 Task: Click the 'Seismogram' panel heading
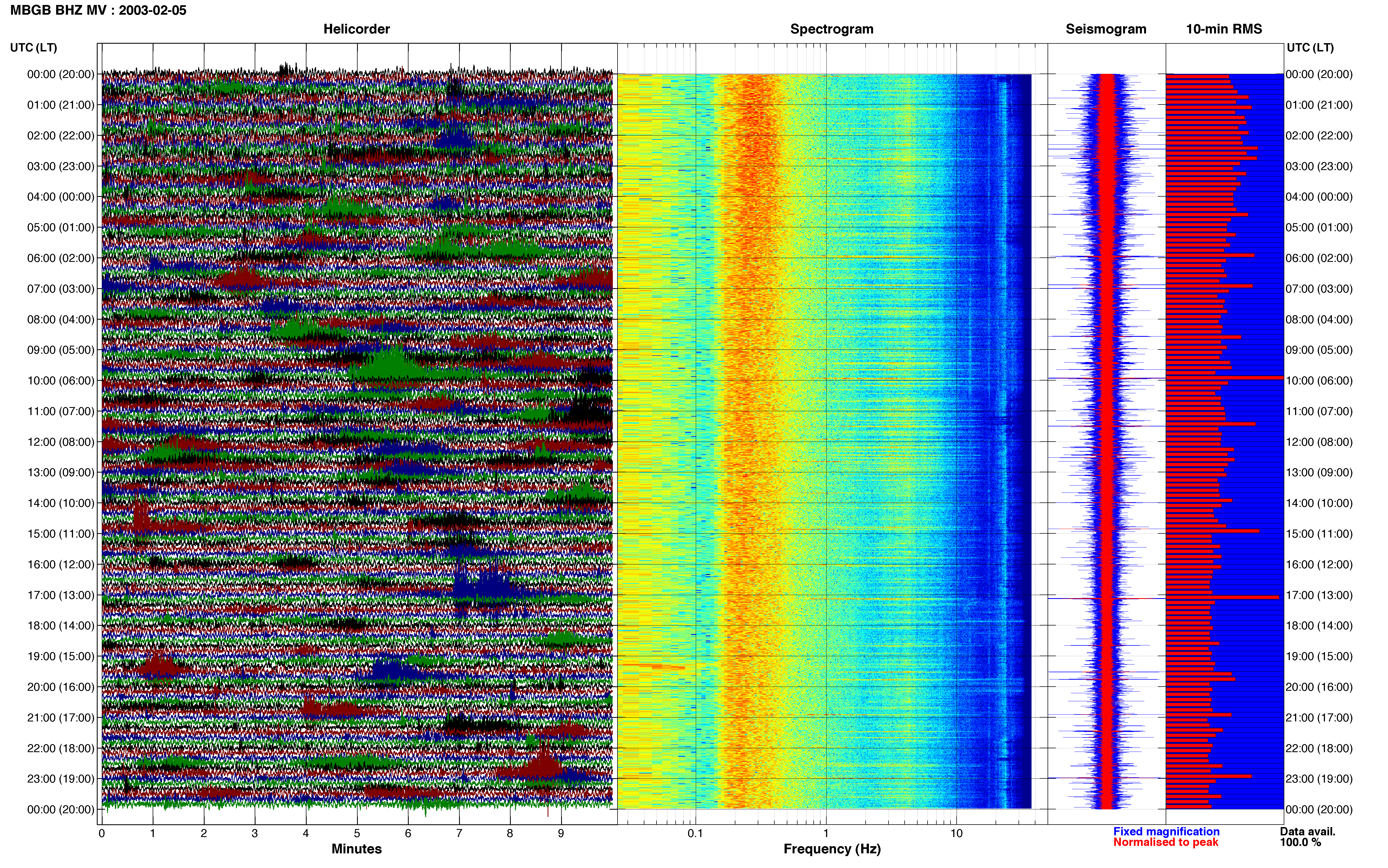click(1106, 29)
